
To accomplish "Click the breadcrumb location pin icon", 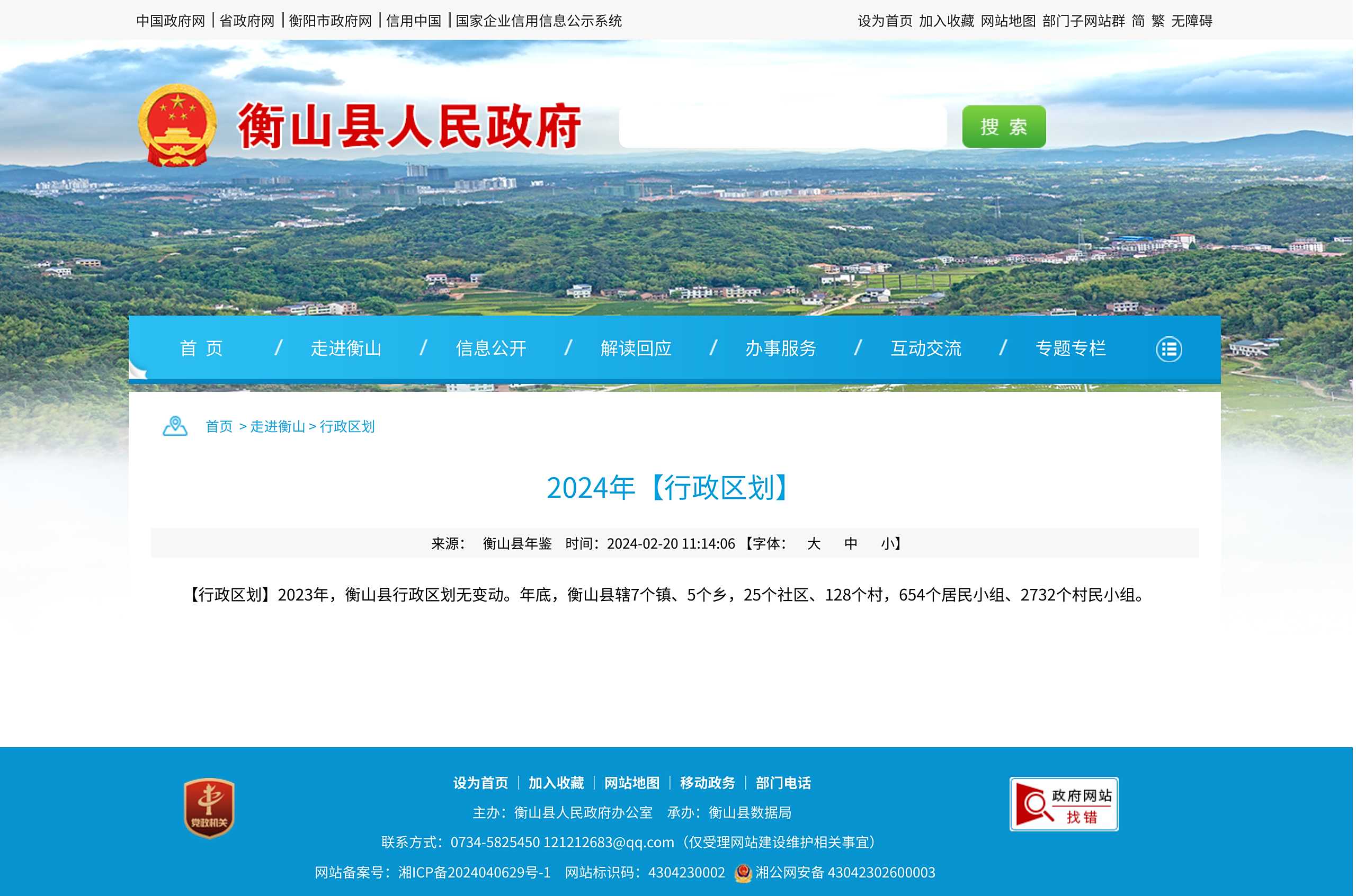I will pos(175,426).
